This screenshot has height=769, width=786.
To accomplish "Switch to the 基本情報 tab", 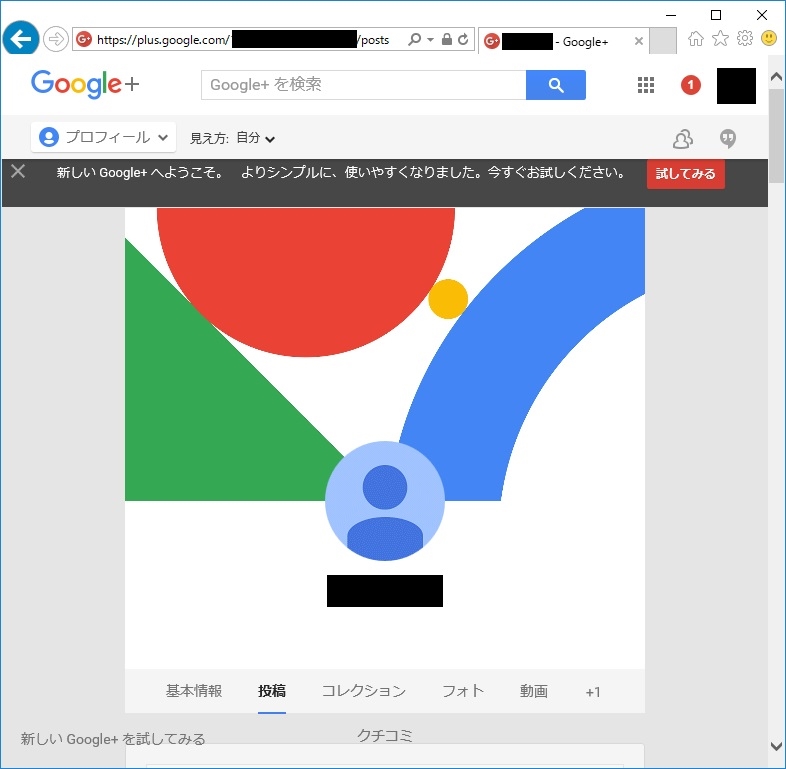I will click(194, 691).
